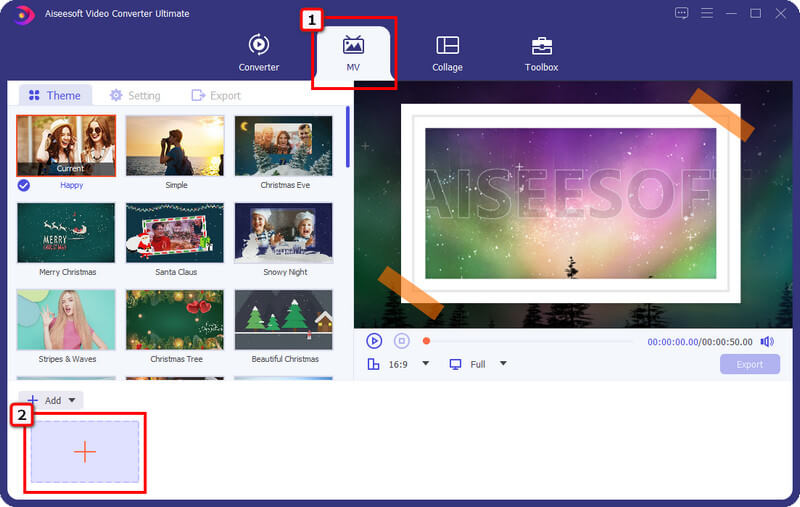
Task: Click the Full display mode text
Action: (x=478, y=364)
